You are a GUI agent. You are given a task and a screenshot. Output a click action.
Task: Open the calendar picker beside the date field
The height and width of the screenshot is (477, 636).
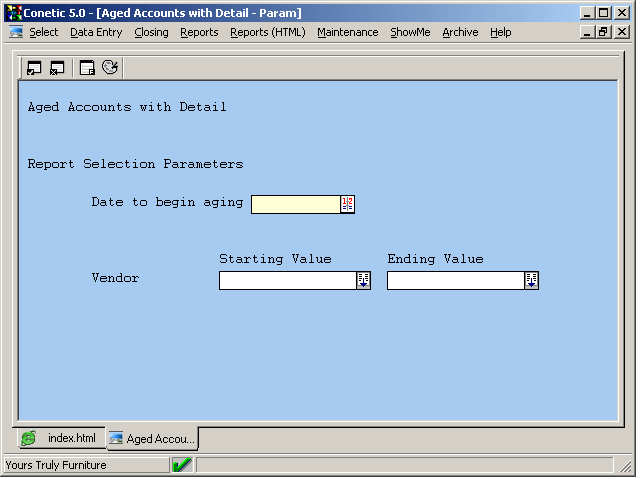pos(348,204)
